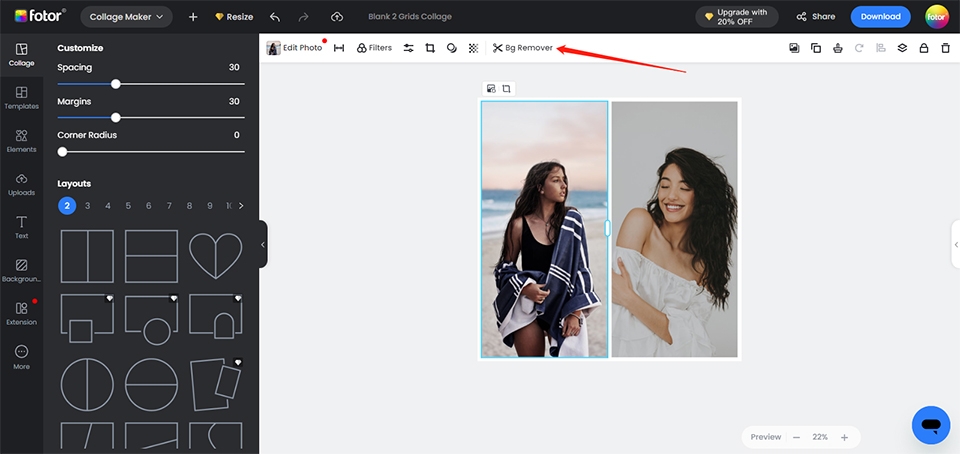Open the layers stack icon
This screenshot has width=960, height=454.
[x=902, y=48]
